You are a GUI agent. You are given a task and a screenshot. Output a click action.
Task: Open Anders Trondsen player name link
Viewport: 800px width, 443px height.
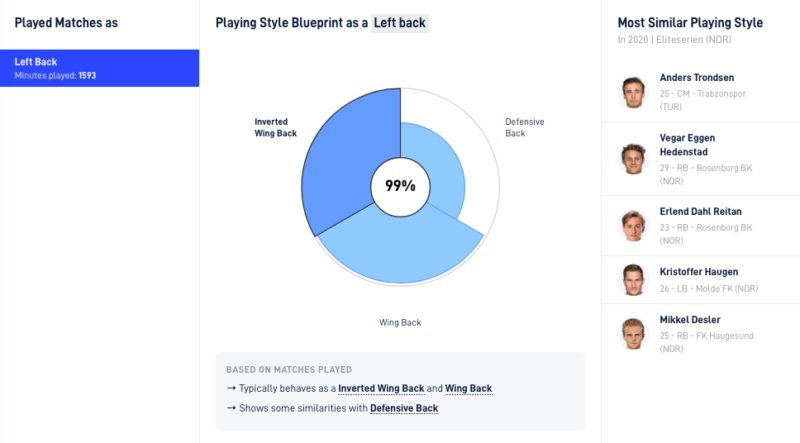click(696, 78)
